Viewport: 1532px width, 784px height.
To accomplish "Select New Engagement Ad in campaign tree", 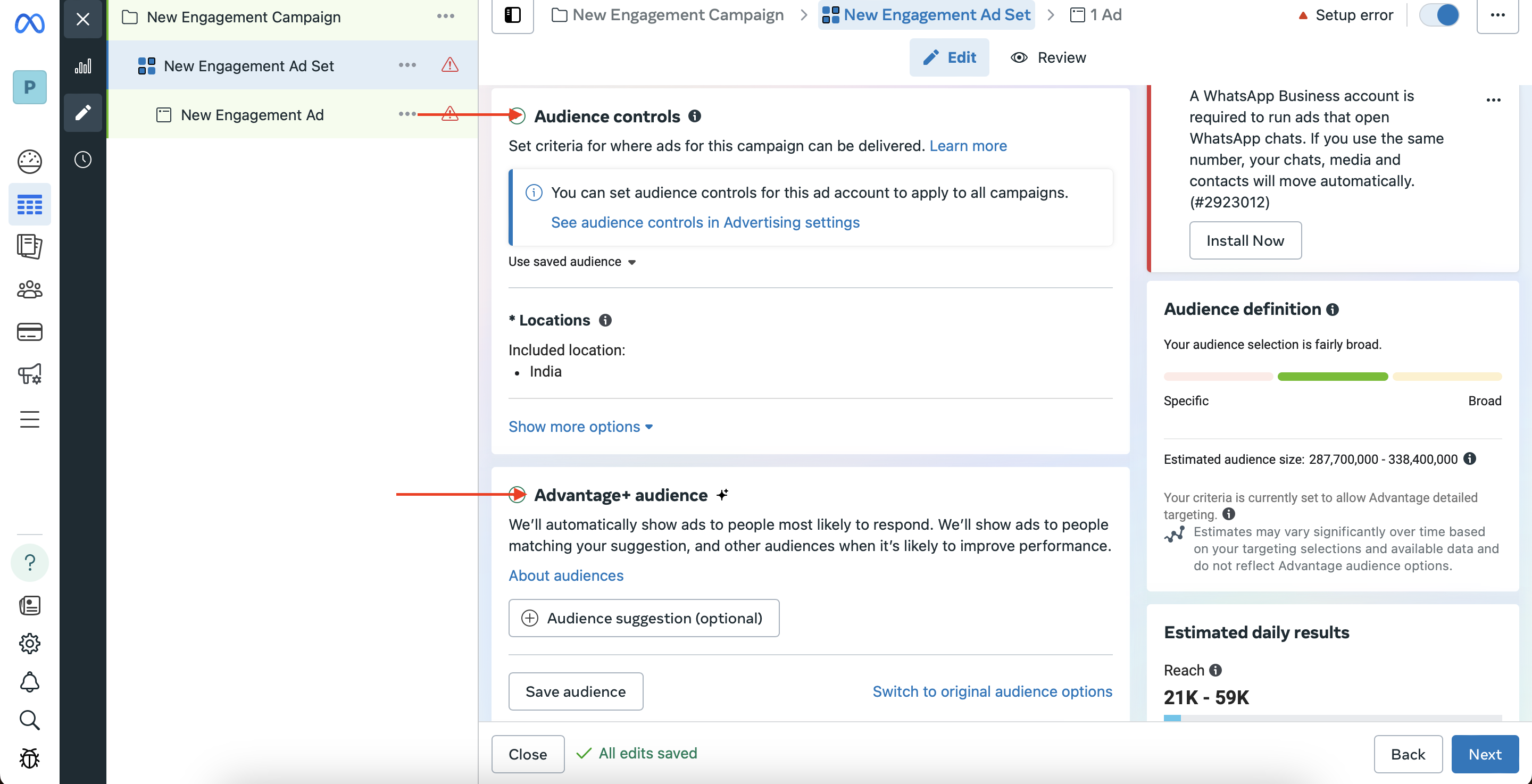I will (252, 115).
